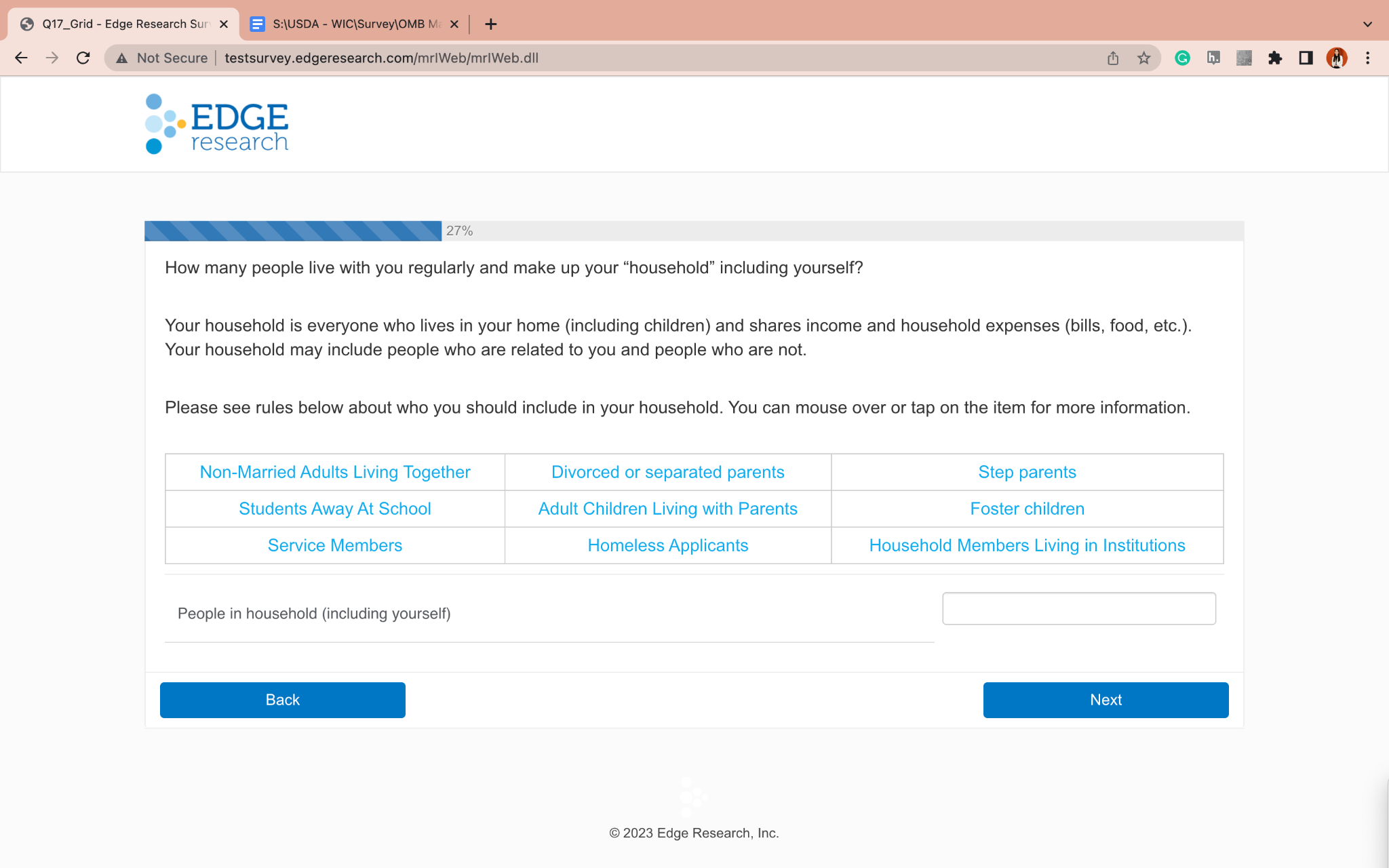Click the Back survey button
This screenshot has width=1389, height=868.
point(282,700)
